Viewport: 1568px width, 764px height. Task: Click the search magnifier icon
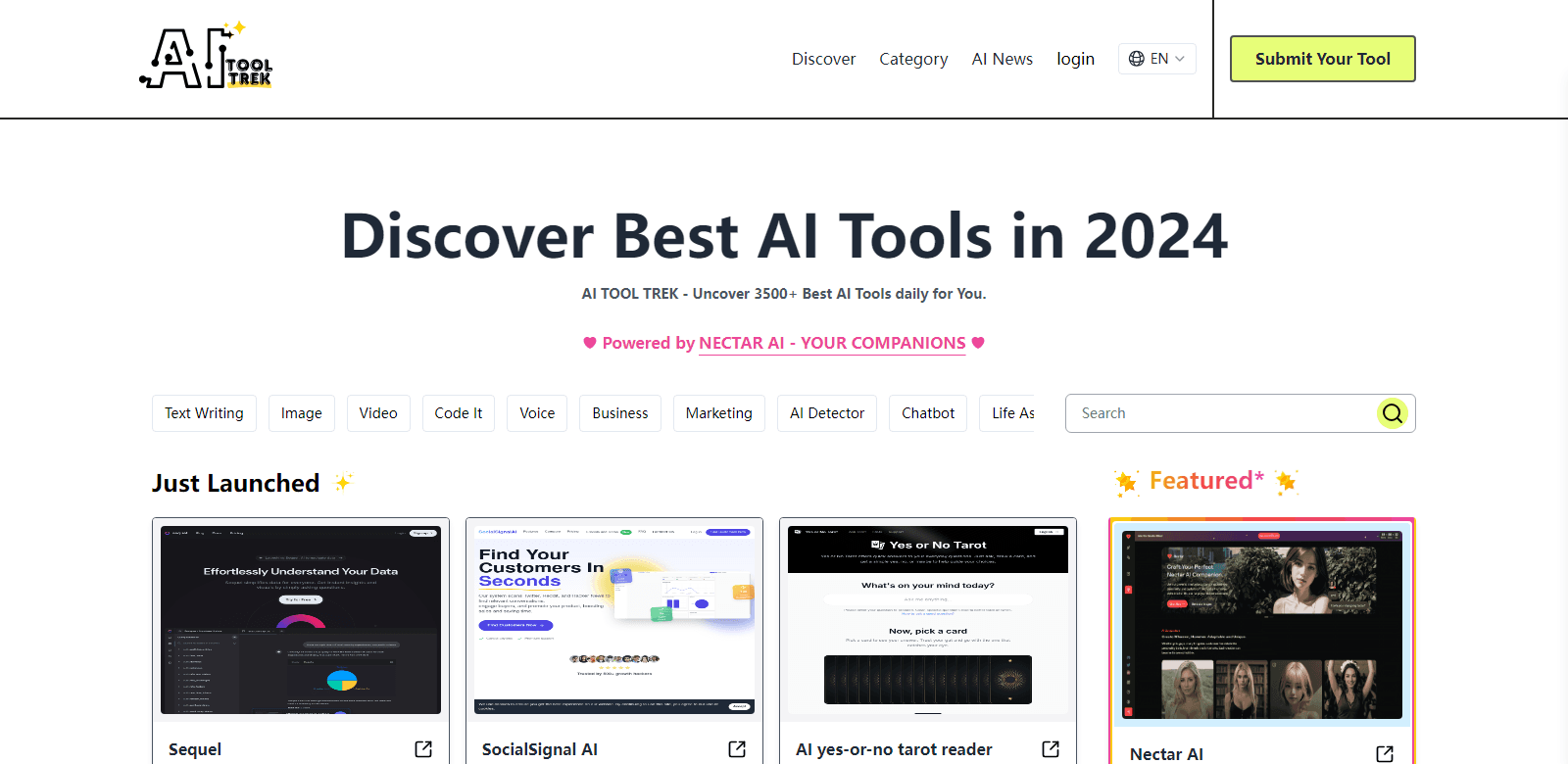[x=1393, y=413]
